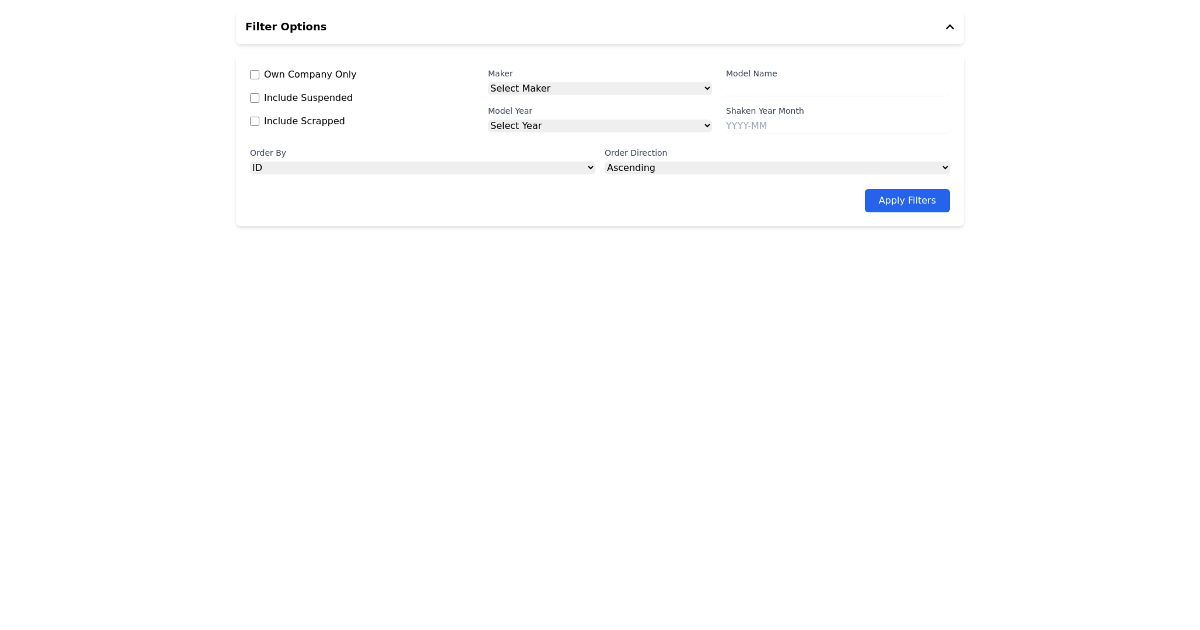Image resolution: width=1200 pixels, height=630 pixels.
Task: Click the Select Year combo box arrow
Action: (706, 125)
